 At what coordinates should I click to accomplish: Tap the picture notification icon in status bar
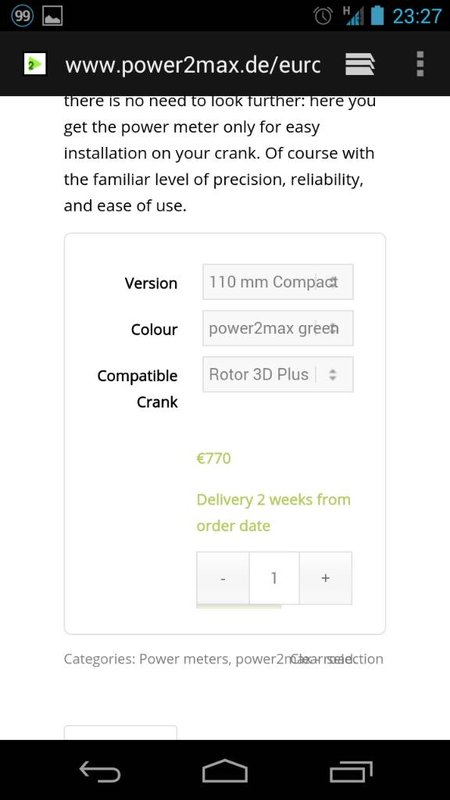pyautogui.click(x=52, y=16)
